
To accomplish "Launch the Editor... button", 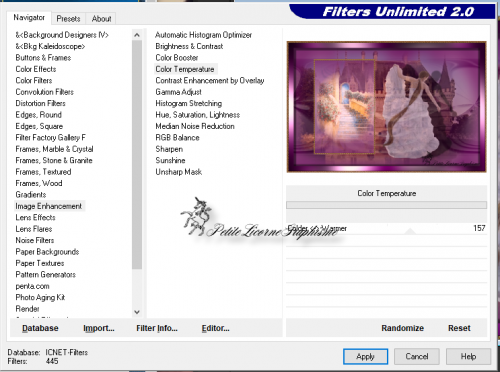I will click(x=215, y=328).
